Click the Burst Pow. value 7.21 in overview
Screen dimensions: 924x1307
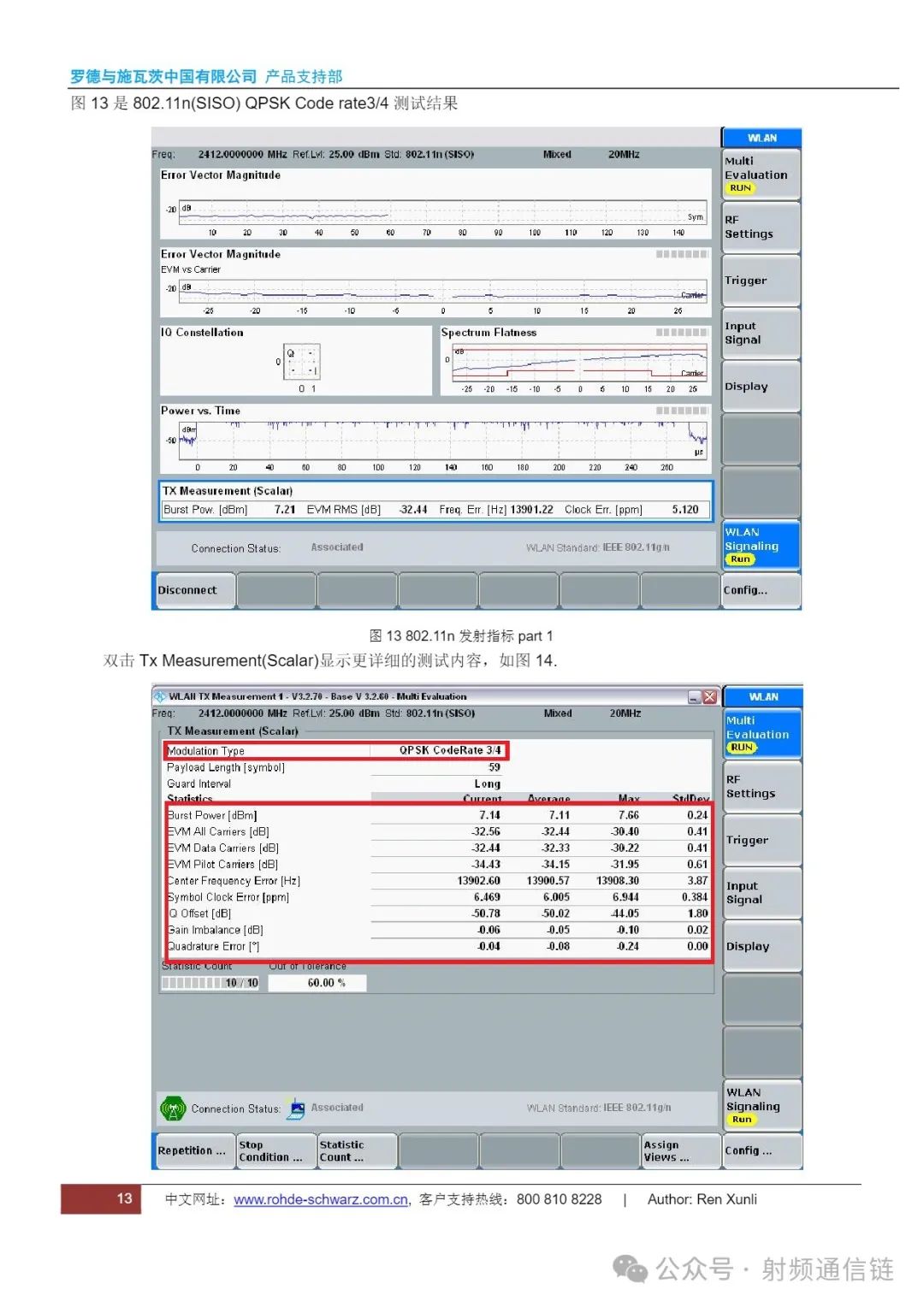pyautogui.click(x=285, y=510)
